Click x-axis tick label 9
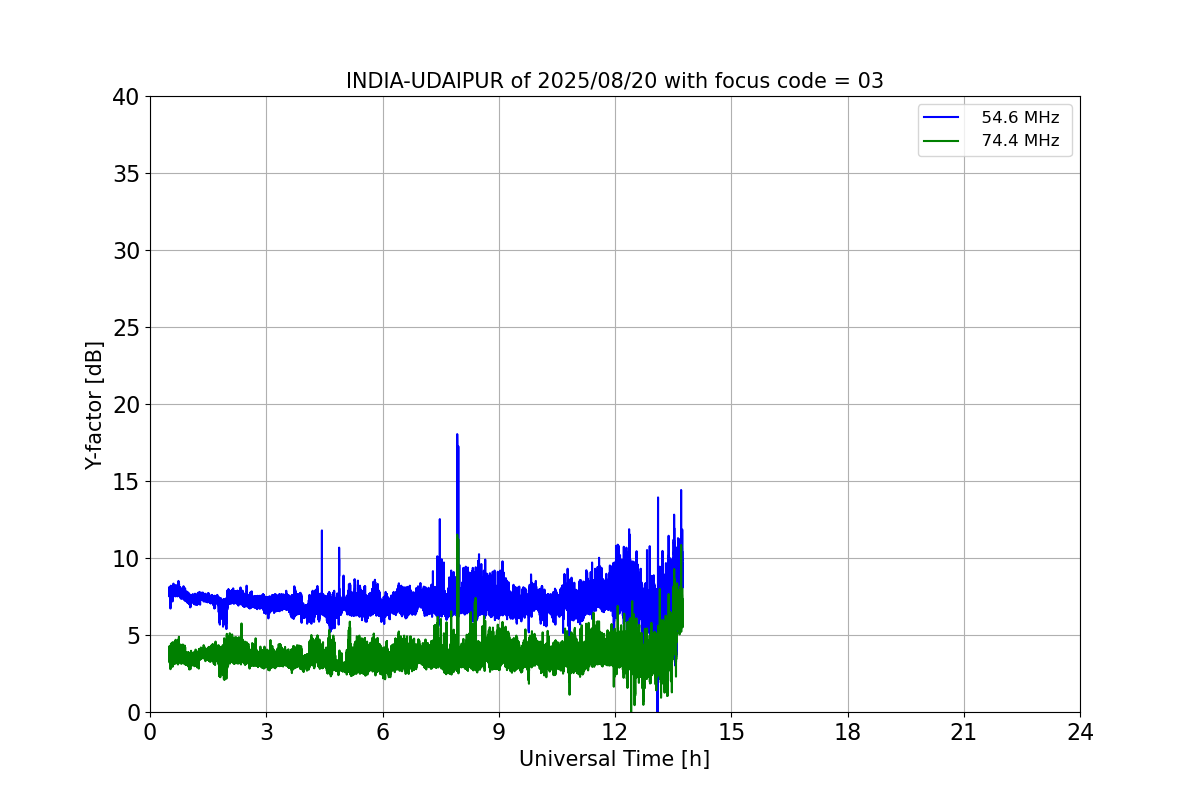Image resolution: width=1200 pixels, height=800 pixels. tap(499, 732)
